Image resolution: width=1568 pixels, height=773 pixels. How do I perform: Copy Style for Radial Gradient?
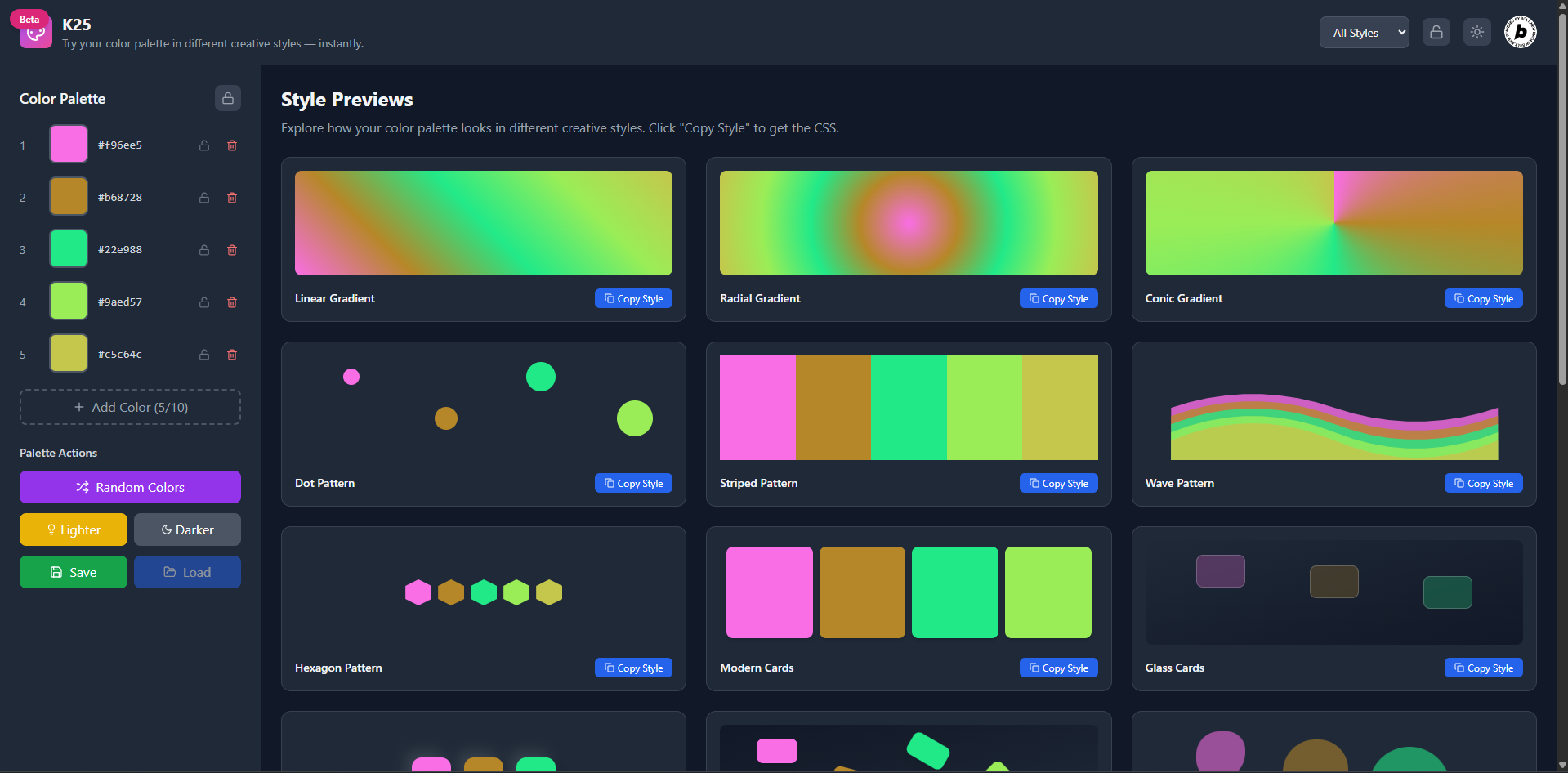click(1058, 298)
